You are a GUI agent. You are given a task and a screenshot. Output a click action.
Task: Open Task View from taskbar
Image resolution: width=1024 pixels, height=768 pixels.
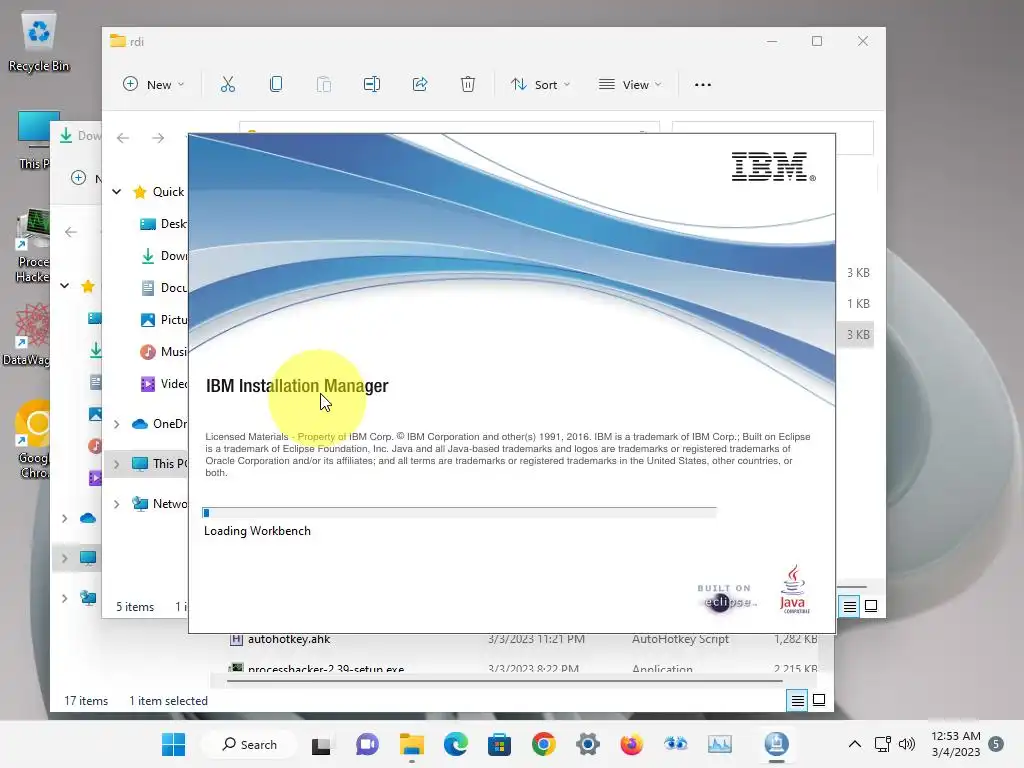pos(321,744)
